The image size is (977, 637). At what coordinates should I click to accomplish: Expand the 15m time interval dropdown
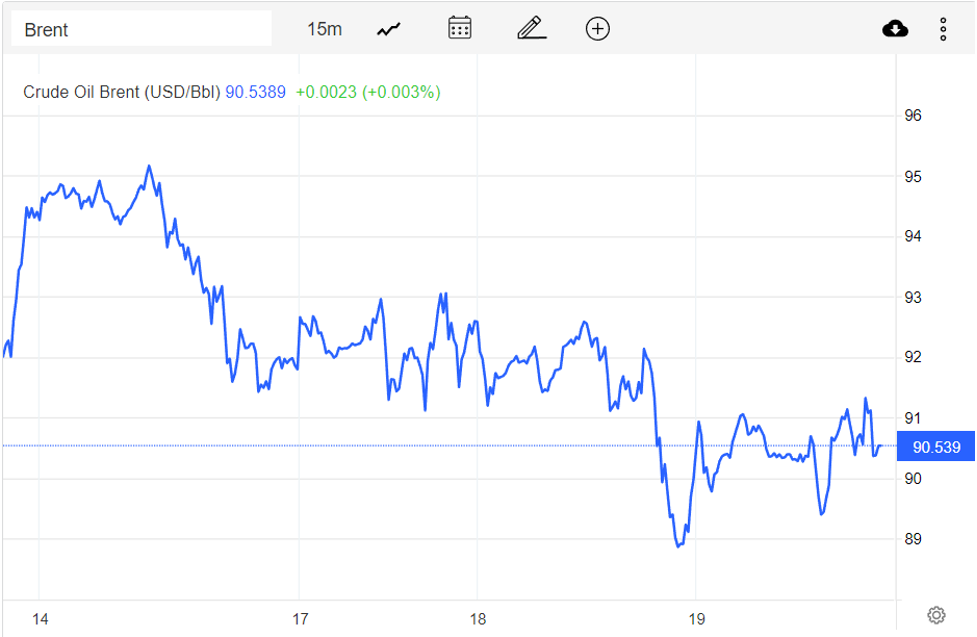pyautogui.click(x=324, y=29)
